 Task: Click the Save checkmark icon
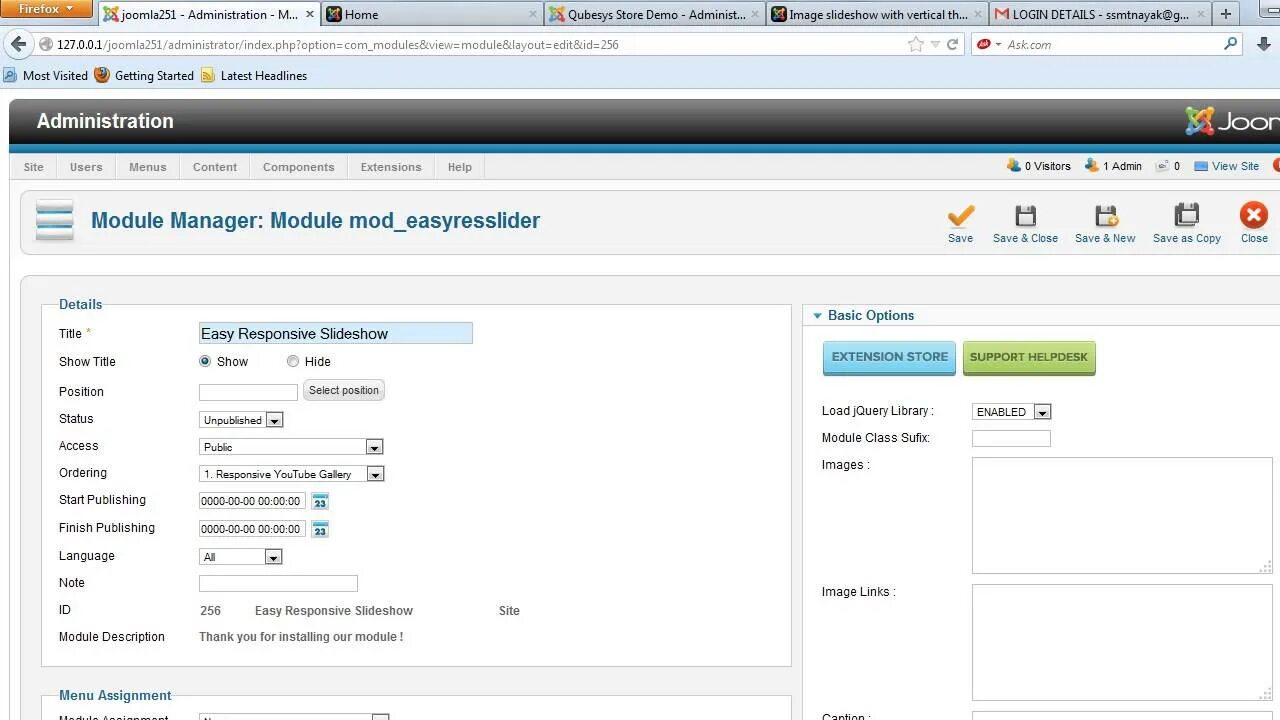click(x=960, y=216)
